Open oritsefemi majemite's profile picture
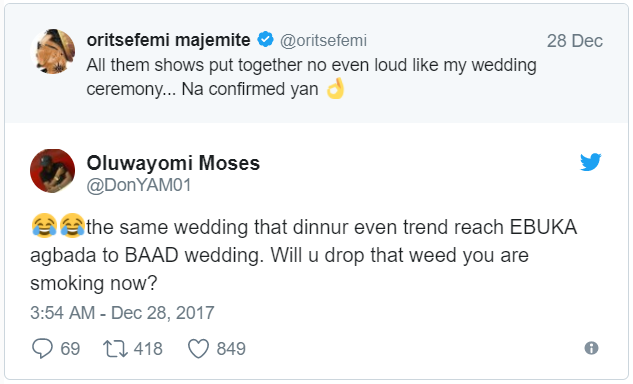Screen dimensions: 633x384 [52, 51]
